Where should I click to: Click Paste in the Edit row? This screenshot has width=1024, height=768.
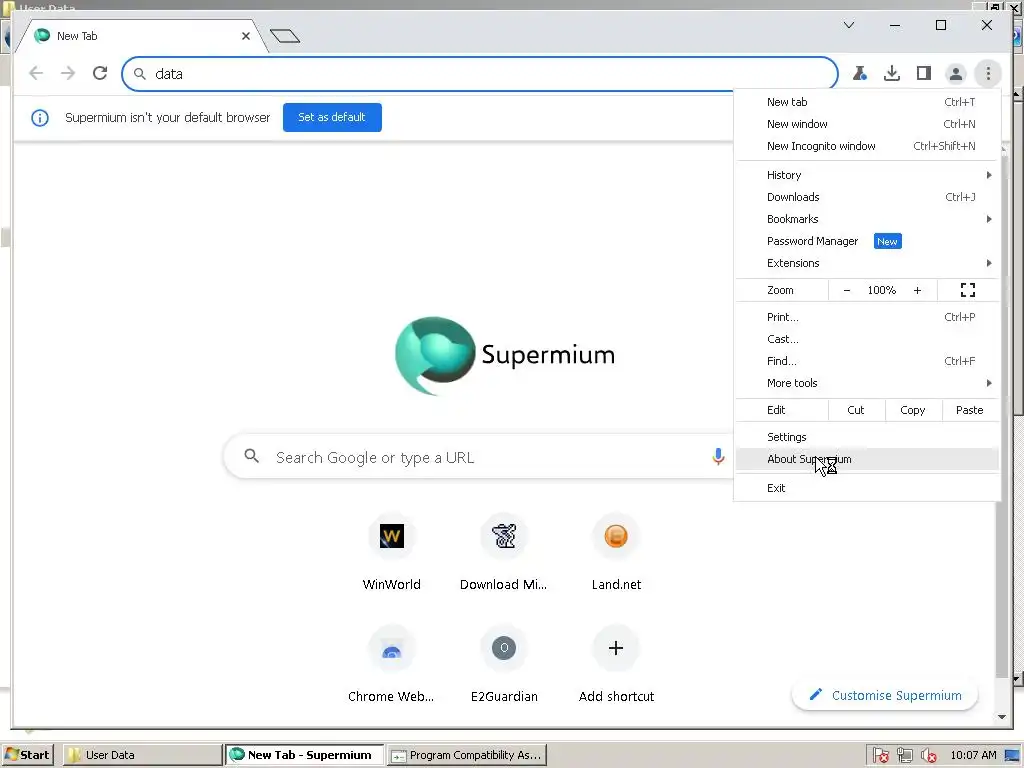pos(969,410)
